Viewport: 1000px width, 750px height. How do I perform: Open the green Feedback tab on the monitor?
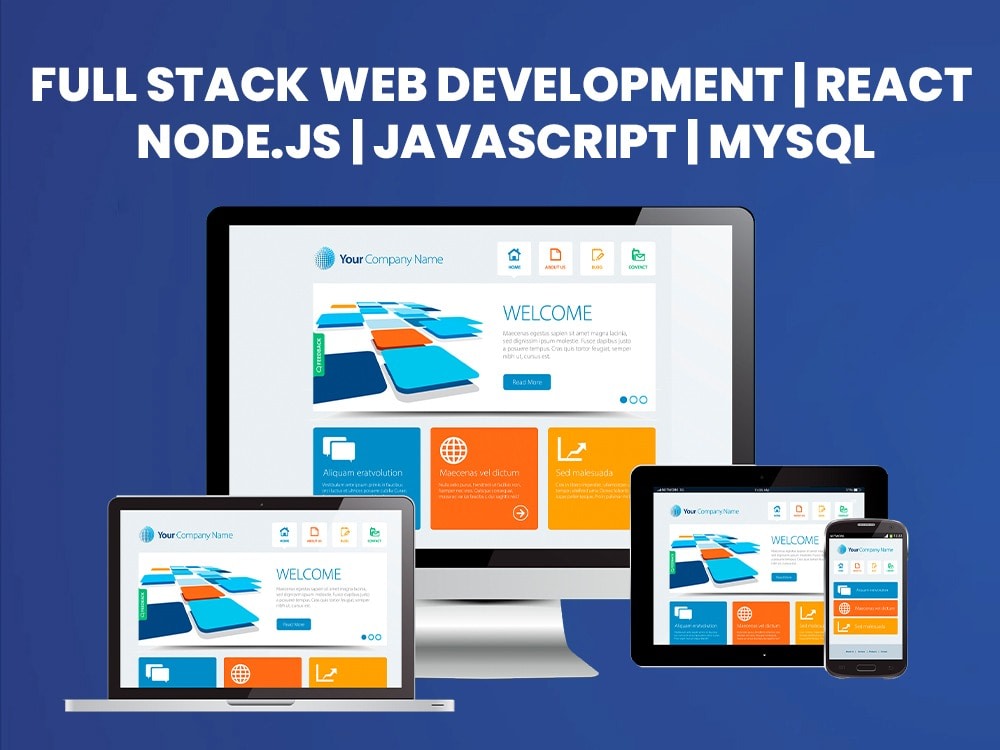pyautogui.click(x=319, y=355)
